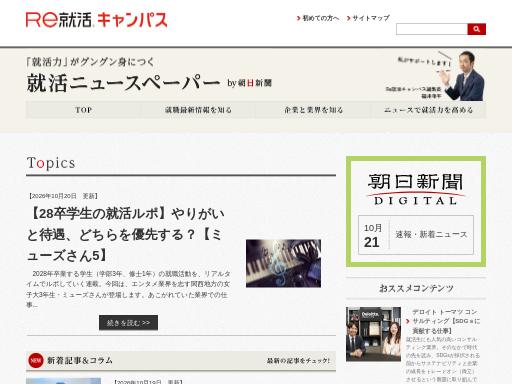Click the piano keyboard article thumbnail
This screenshot has width=512, height=384.
pyautogui.click(x=283, y=263)
